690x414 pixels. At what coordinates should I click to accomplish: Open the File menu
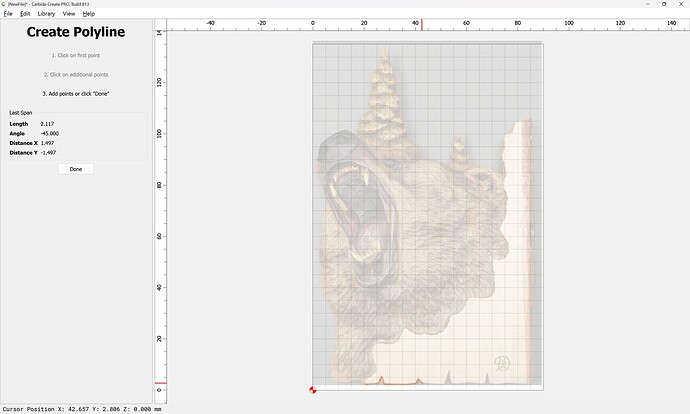pos(8,14)
